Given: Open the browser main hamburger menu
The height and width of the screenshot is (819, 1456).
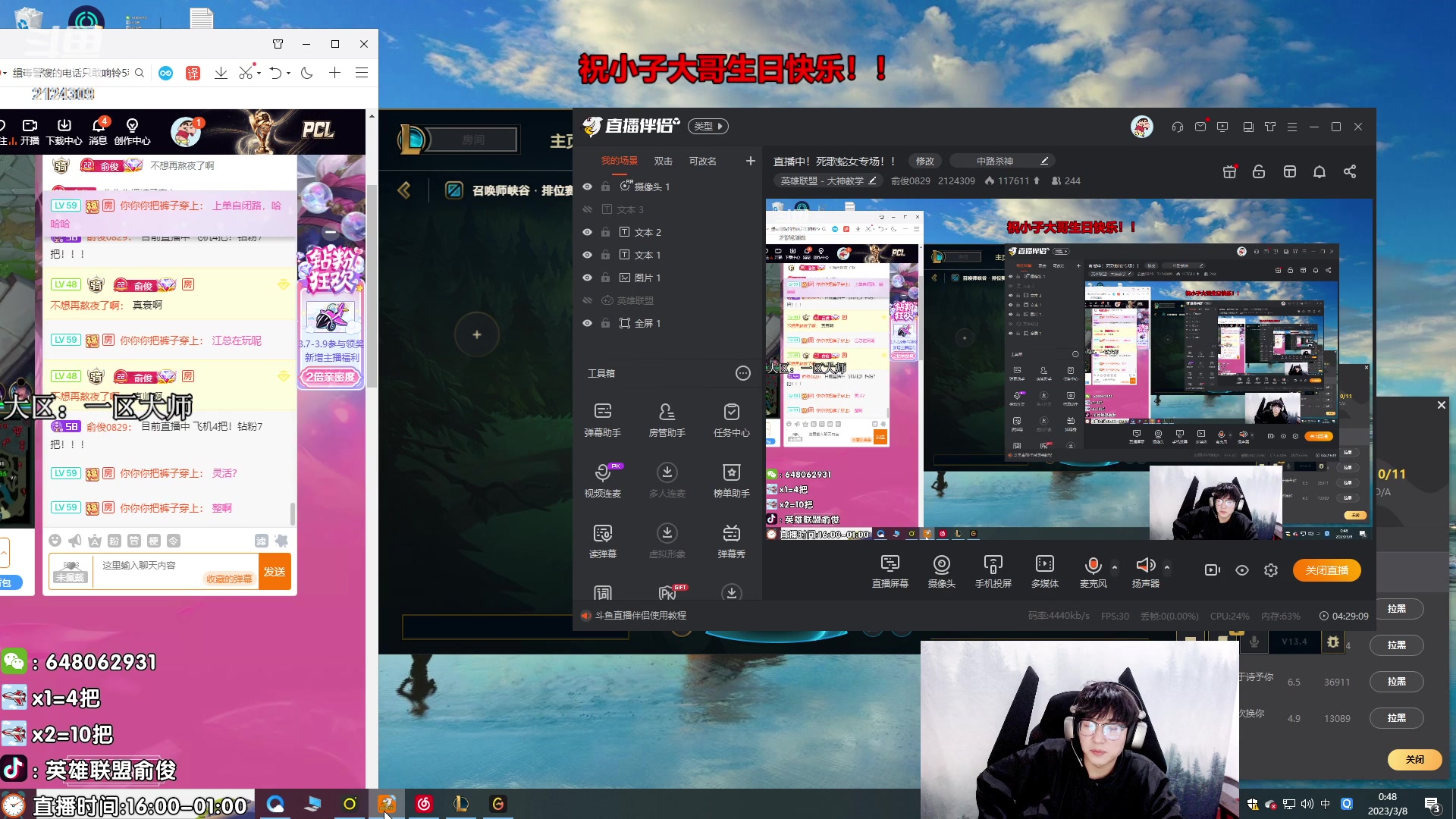Looking at the screenshot, I should 362,73.
